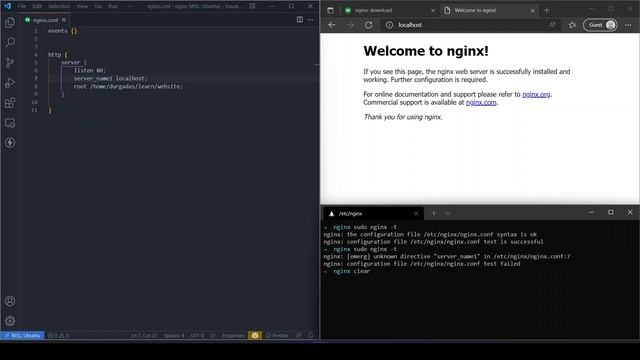640x360 pixels.
Task: Click the Ln 7, Col position indicator
Action: coord(144,336)
